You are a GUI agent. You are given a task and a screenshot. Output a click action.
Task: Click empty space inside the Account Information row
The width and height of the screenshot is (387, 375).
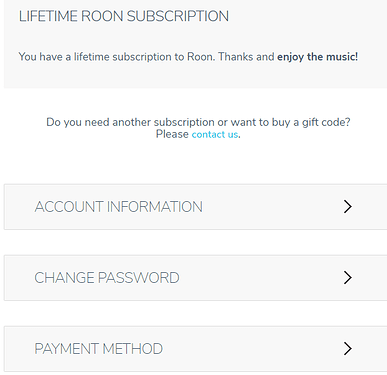pyautogui.click(x=273, y=207)
